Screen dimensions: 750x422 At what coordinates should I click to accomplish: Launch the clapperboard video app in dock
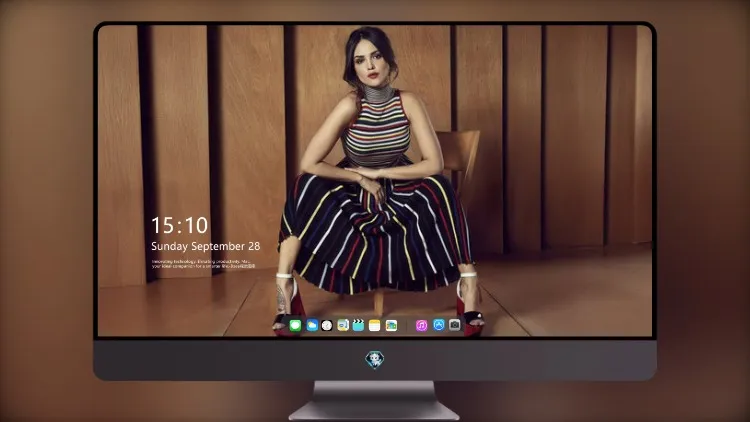[x=358, y=325]
